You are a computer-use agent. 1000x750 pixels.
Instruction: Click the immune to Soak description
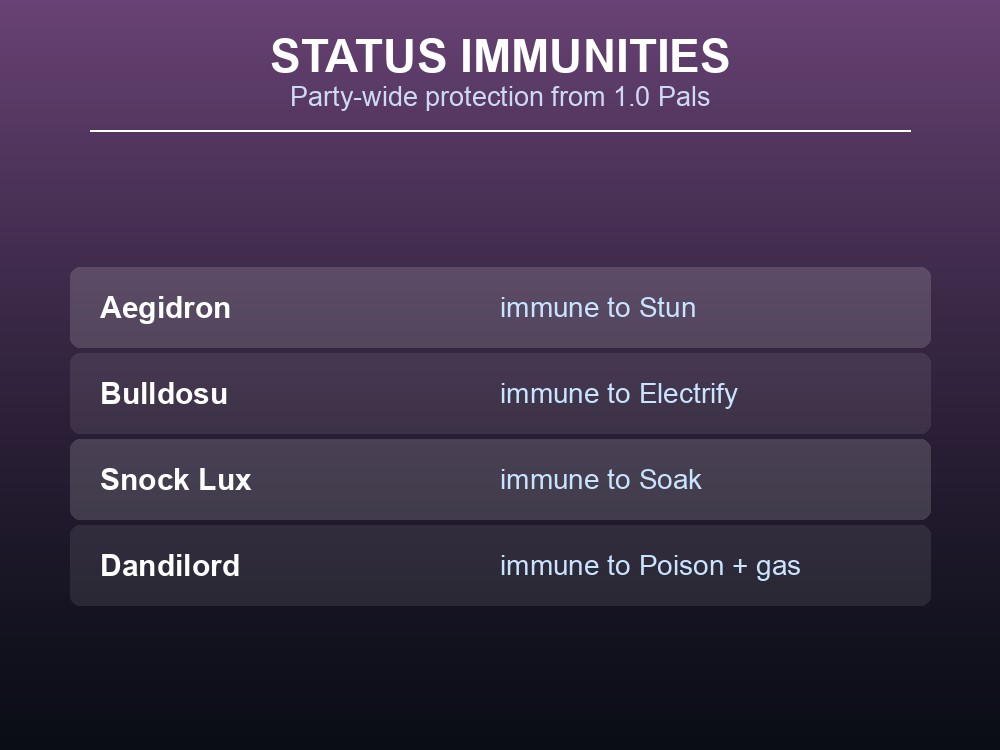point(601,480)
